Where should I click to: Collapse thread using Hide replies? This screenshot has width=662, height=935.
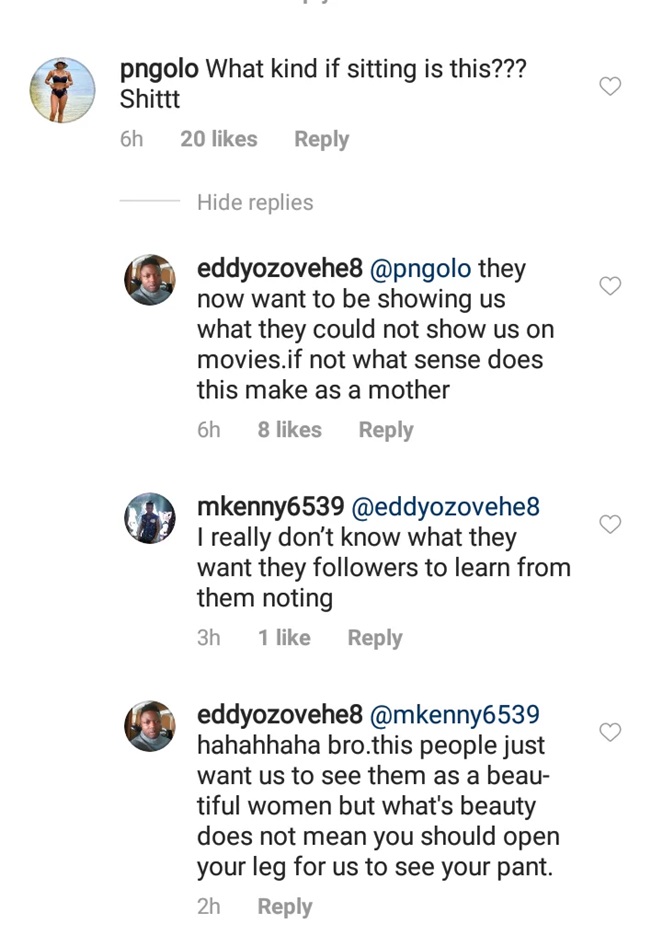pyautogui.click(x=255, y=203)
